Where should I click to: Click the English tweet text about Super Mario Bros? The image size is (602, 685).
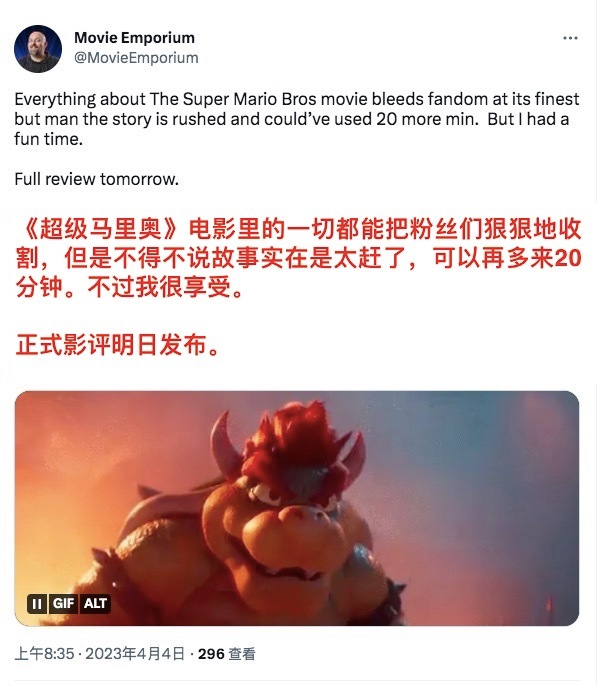point(297,119)
